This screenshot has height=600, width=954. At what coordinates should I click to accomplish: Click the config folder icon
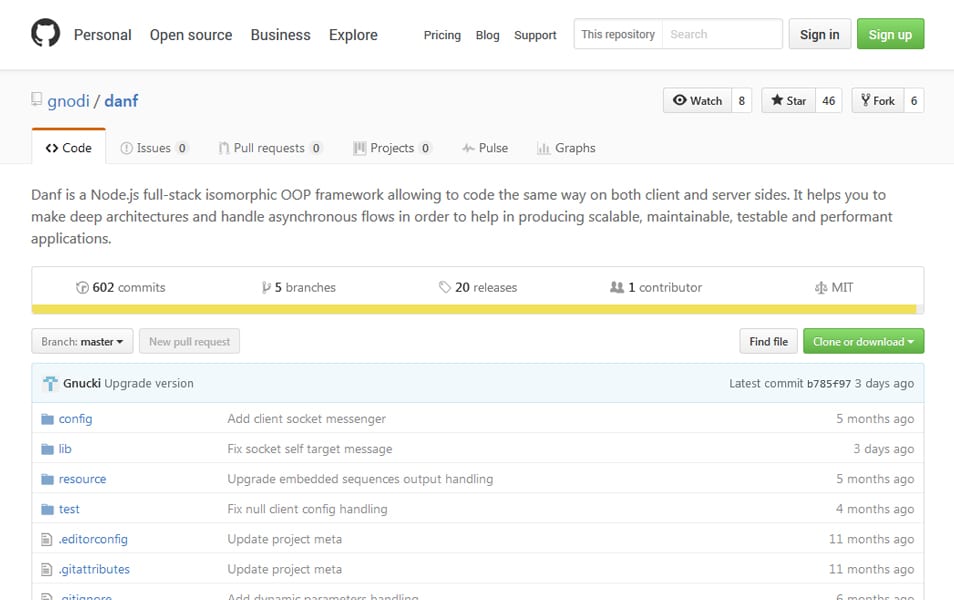click(x=47, y=419)
